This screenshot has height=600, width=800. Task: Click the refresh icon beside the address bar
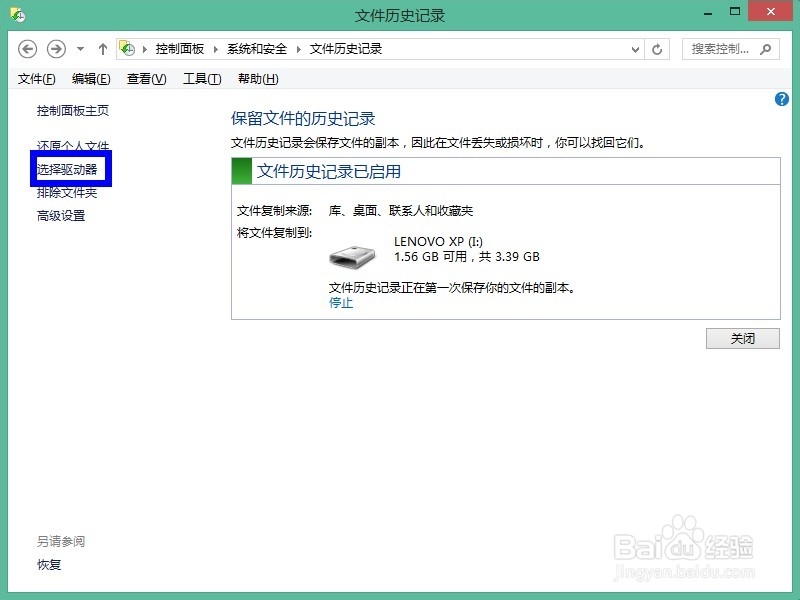pos(658,48)
